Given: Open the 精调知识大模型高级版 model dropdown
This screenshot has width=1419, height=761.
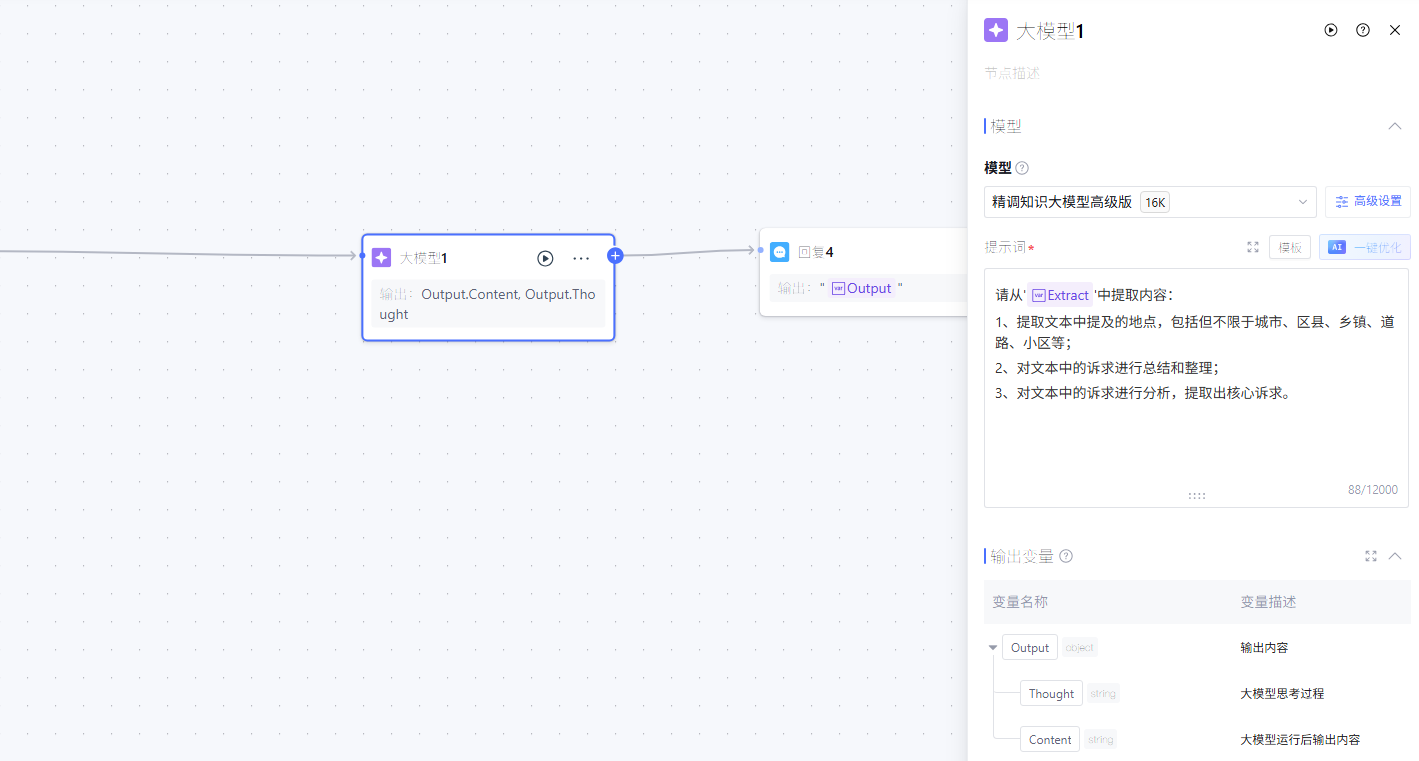Looking at the screenshot, I should click(x=1150, y=202).
